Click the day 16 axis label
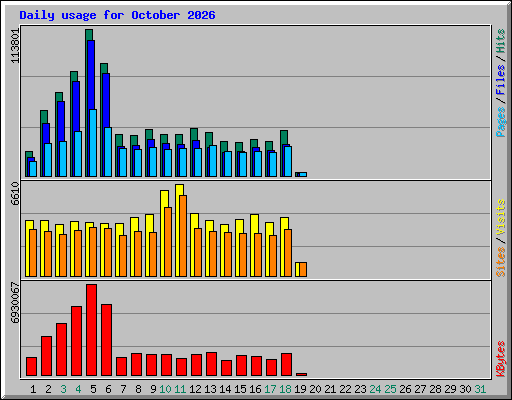Screen dimensions: 512x400 click(x=255, y=389)
